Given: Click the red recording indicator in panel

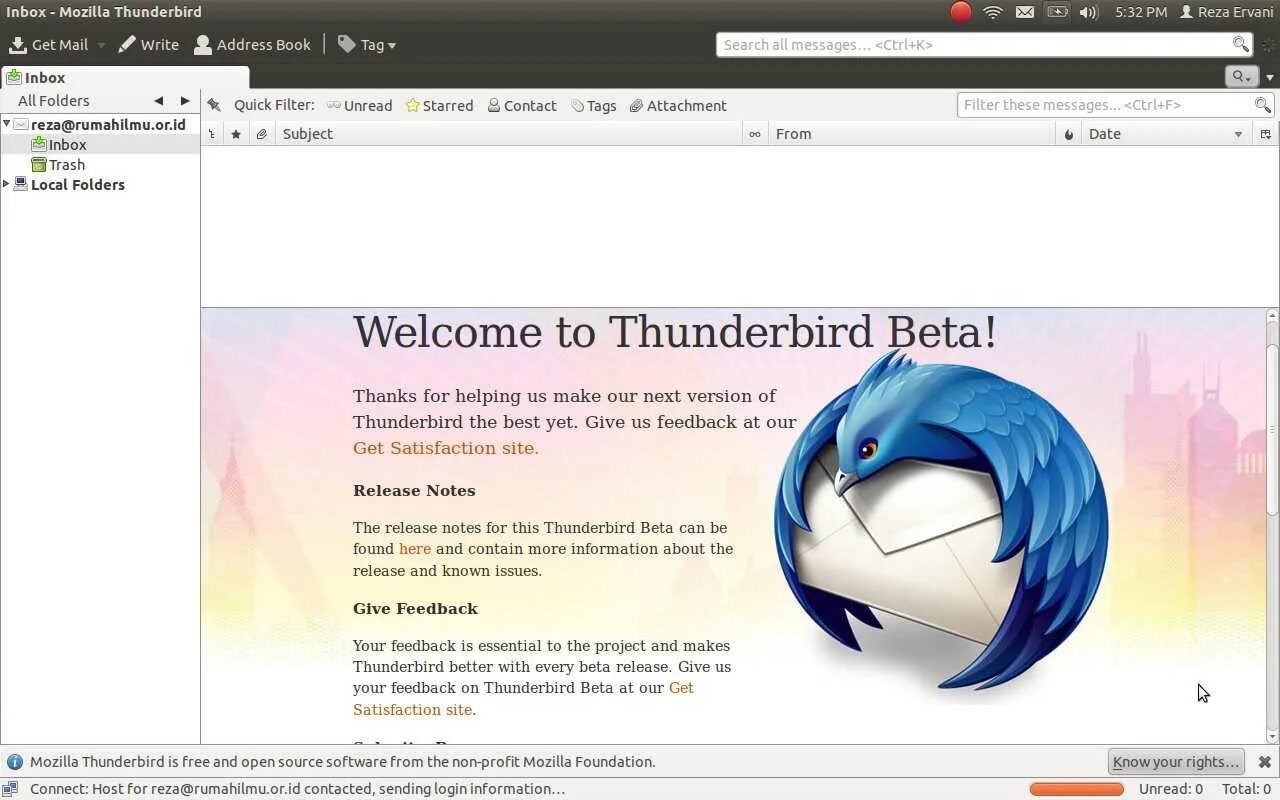Looking at the screenshot, I should point(960,12).
